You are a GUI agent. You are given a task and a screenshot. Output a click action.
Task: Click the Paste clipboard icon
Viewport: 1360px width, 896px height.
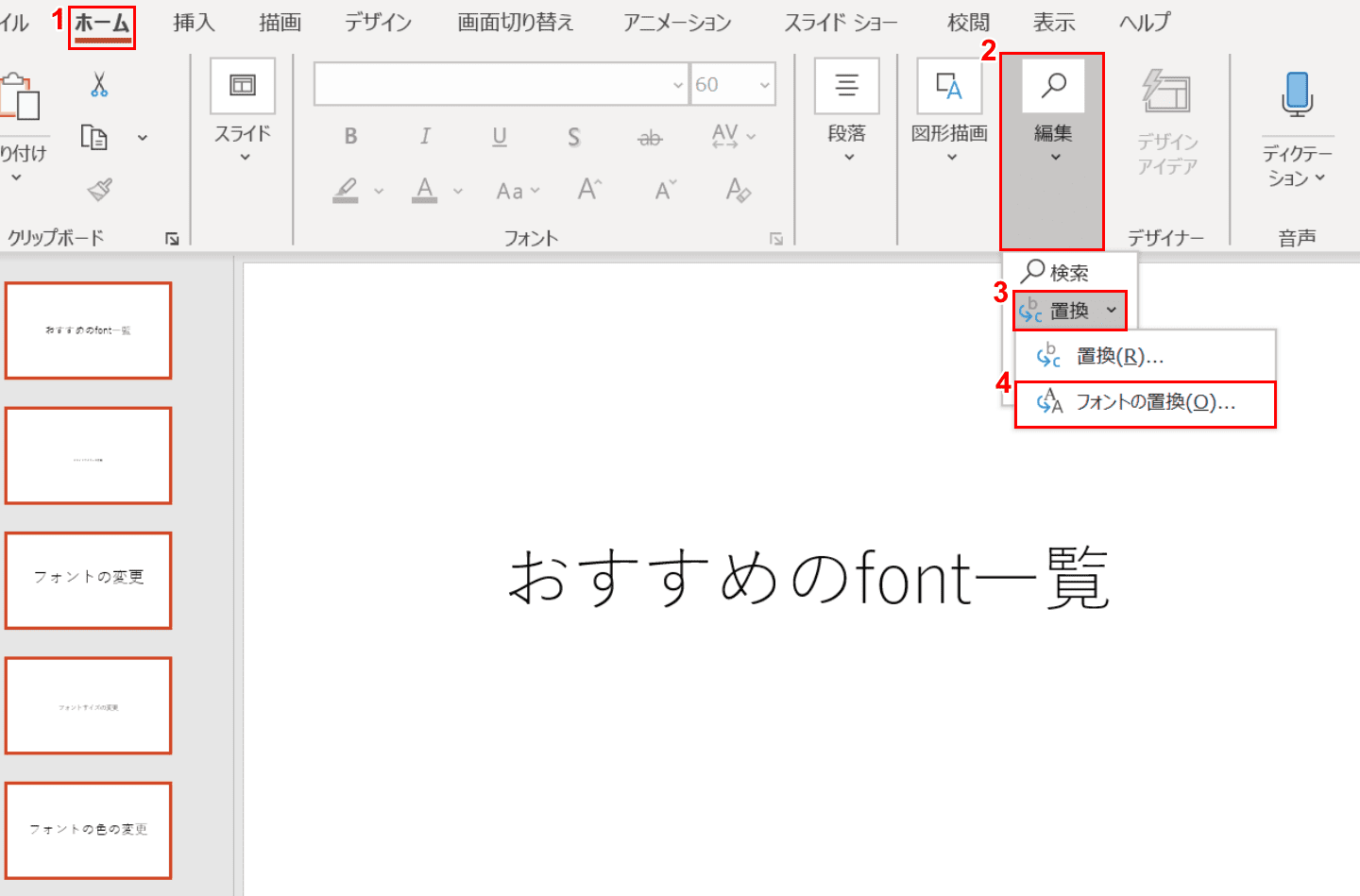click(x=19, y=95)
